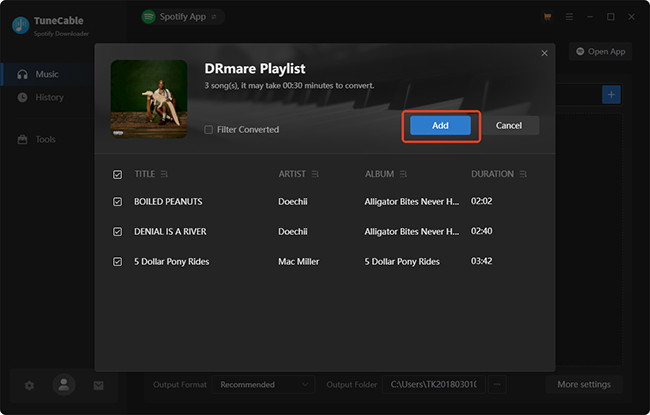Open the hamburger menu icon
The image size is (650, 415).
click(569, 17)
